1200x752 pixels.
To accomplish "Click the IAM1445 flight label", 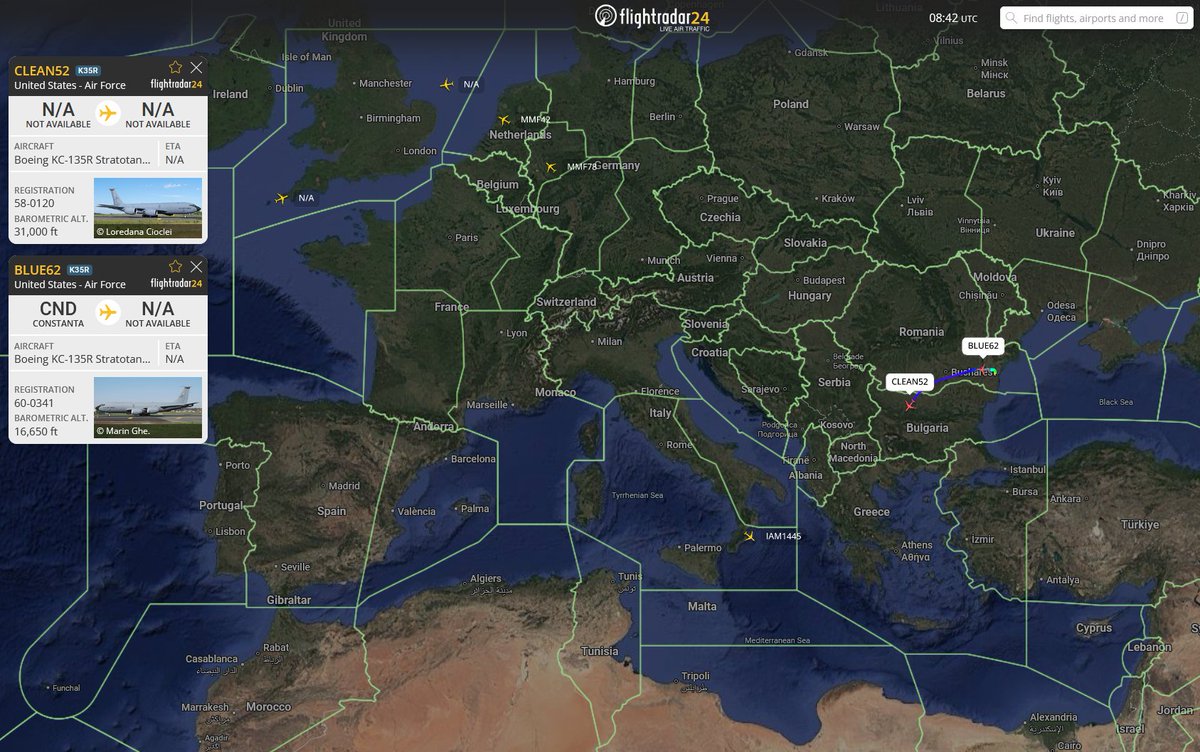I will (783, 537).
